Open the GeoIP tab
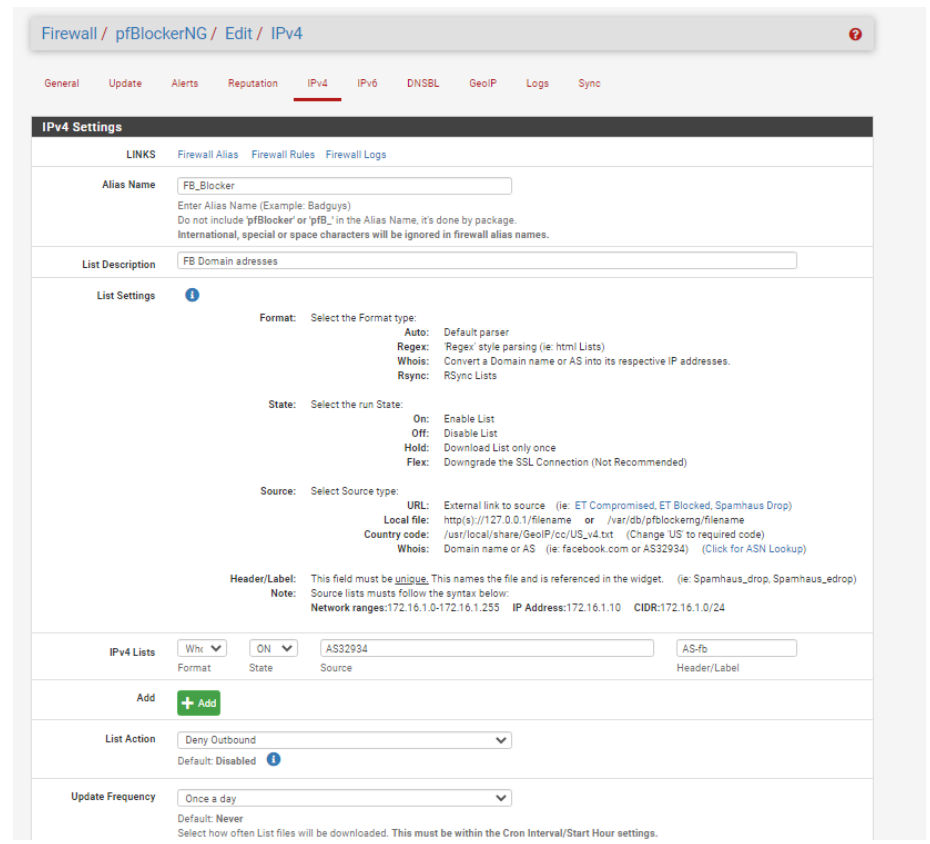 [482, 84]
